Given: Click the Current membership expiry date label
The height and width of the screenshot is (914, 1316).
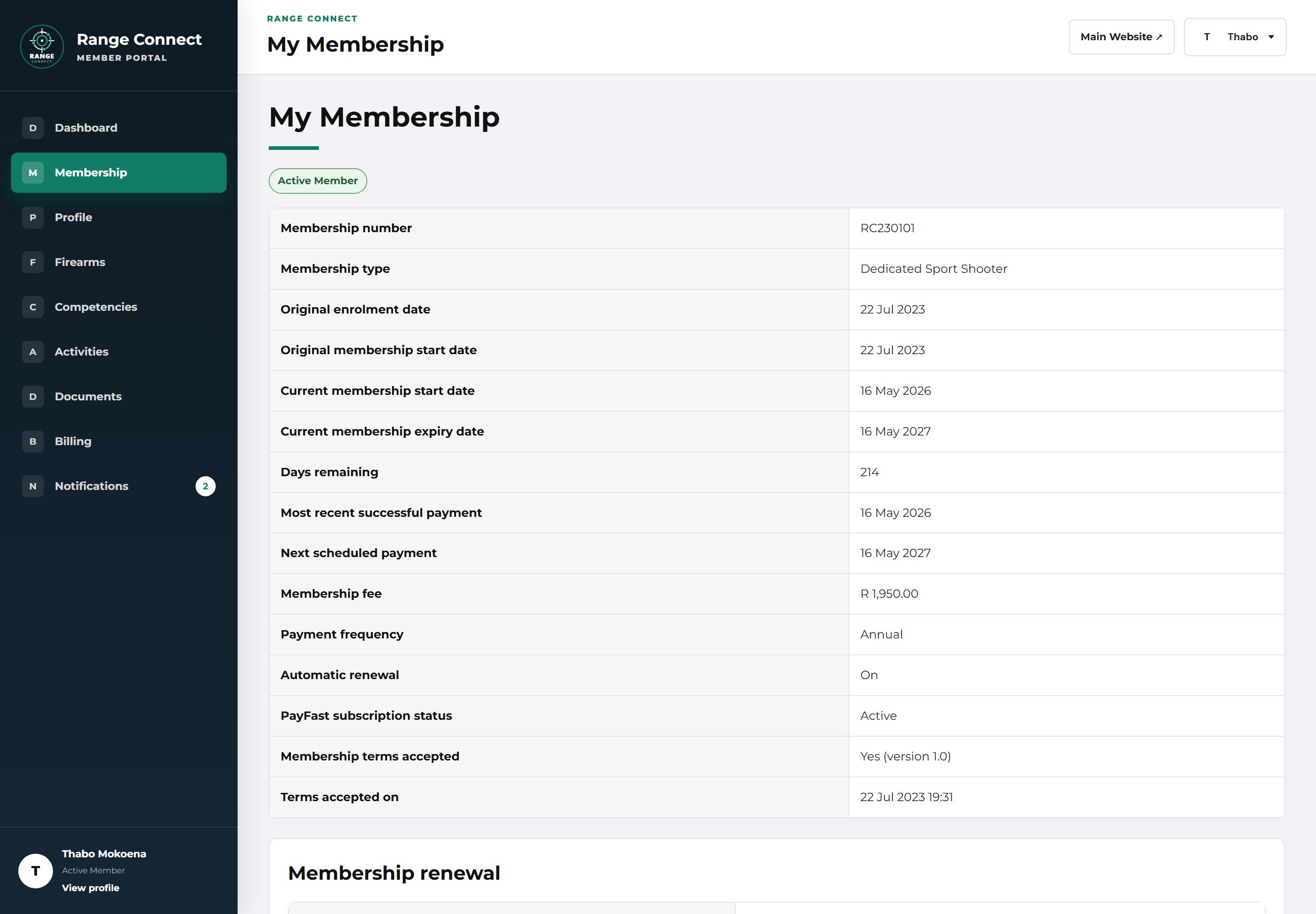Looking at the screenshot, I should pyautogui.click(x=382, y=431).
